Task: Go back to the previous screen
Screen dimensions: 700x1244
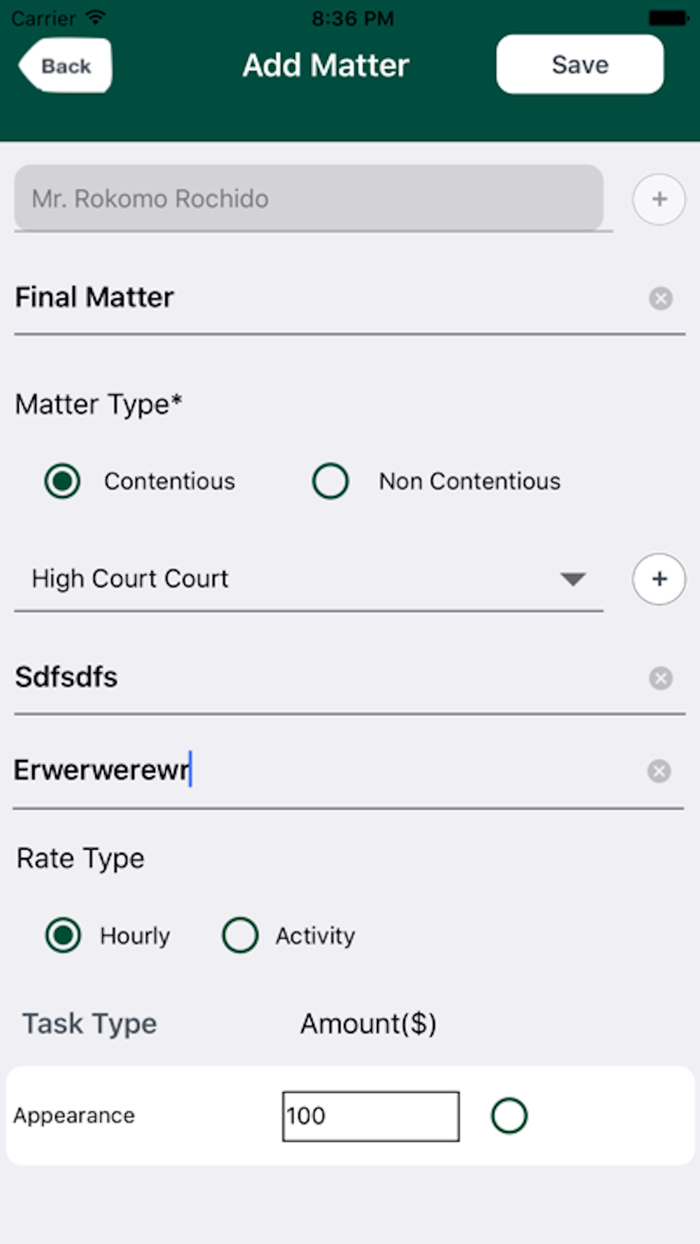Action: point(64,65)
